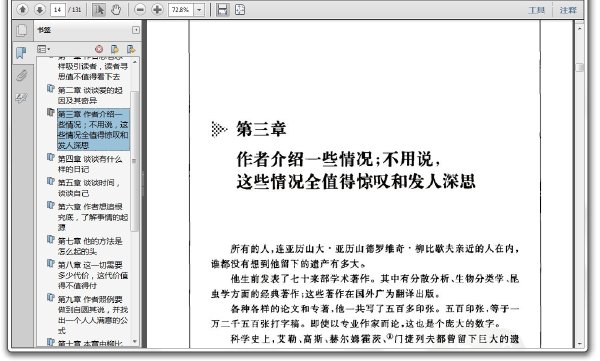Open the bookmark options menu dropdown
Viewport: 600px width, 361px height.
tap(43, 49)
